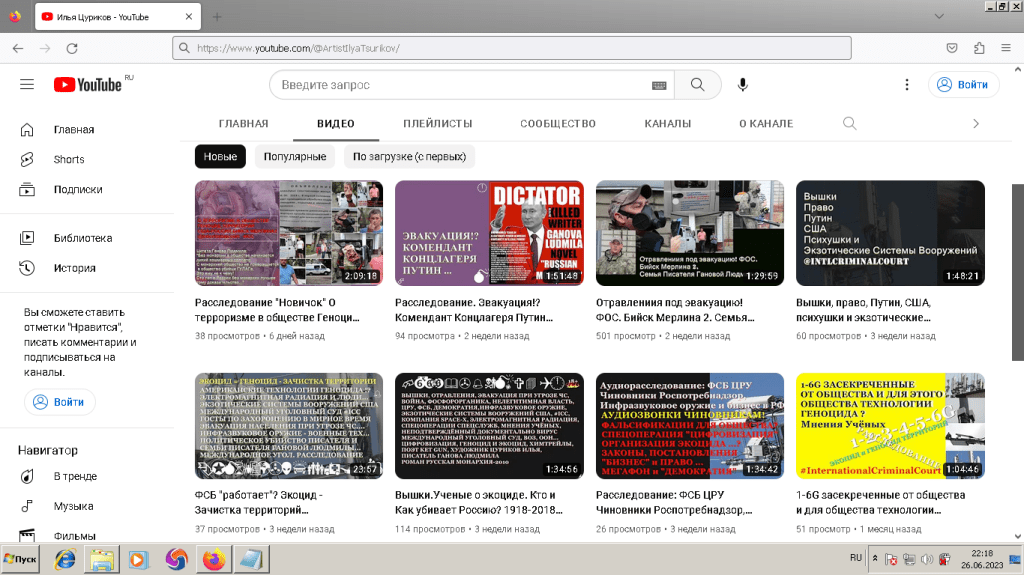Select the 'По загрузке (с первых)' chip
1024x575 pixels.
[409, 157]
